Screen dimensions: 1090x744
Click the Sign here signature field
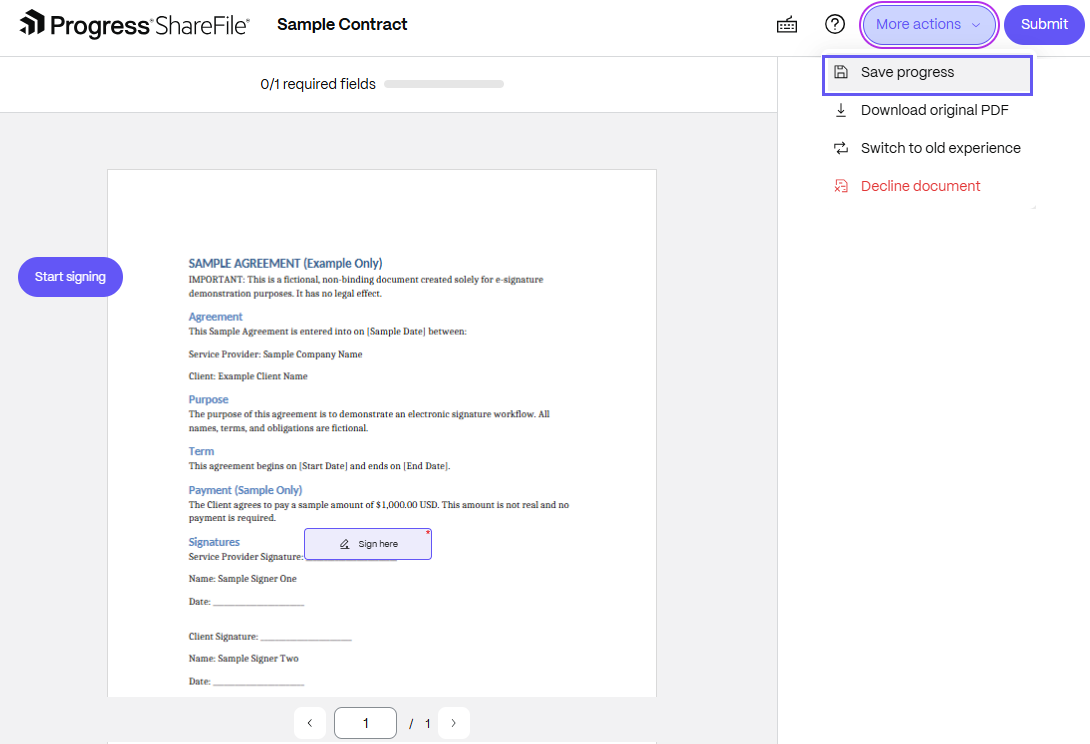pyautogui.click(x=368, y=544)
